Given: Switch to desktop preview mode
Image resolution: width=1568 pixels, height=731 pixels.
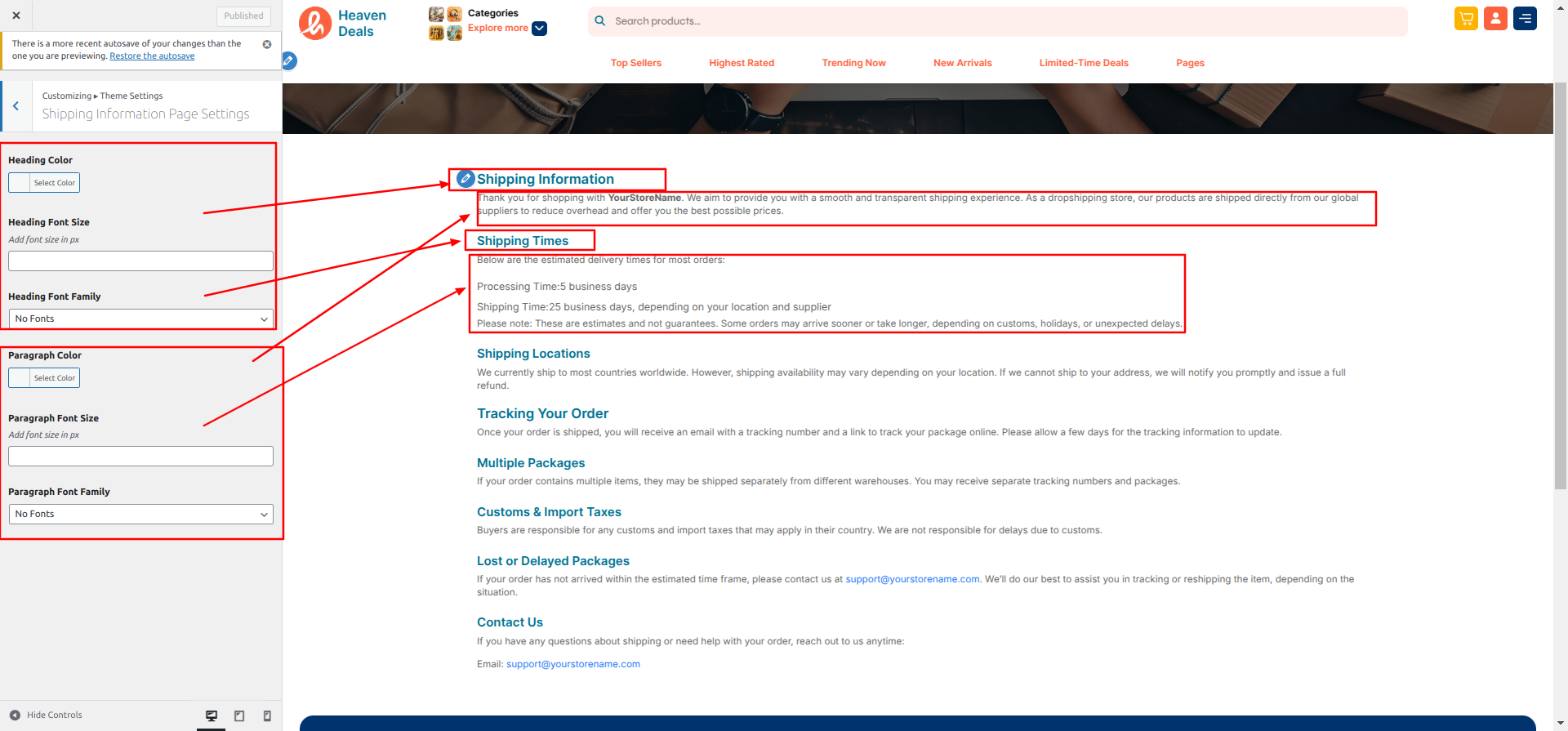Looking at the screenshot, I should [212, 715].
